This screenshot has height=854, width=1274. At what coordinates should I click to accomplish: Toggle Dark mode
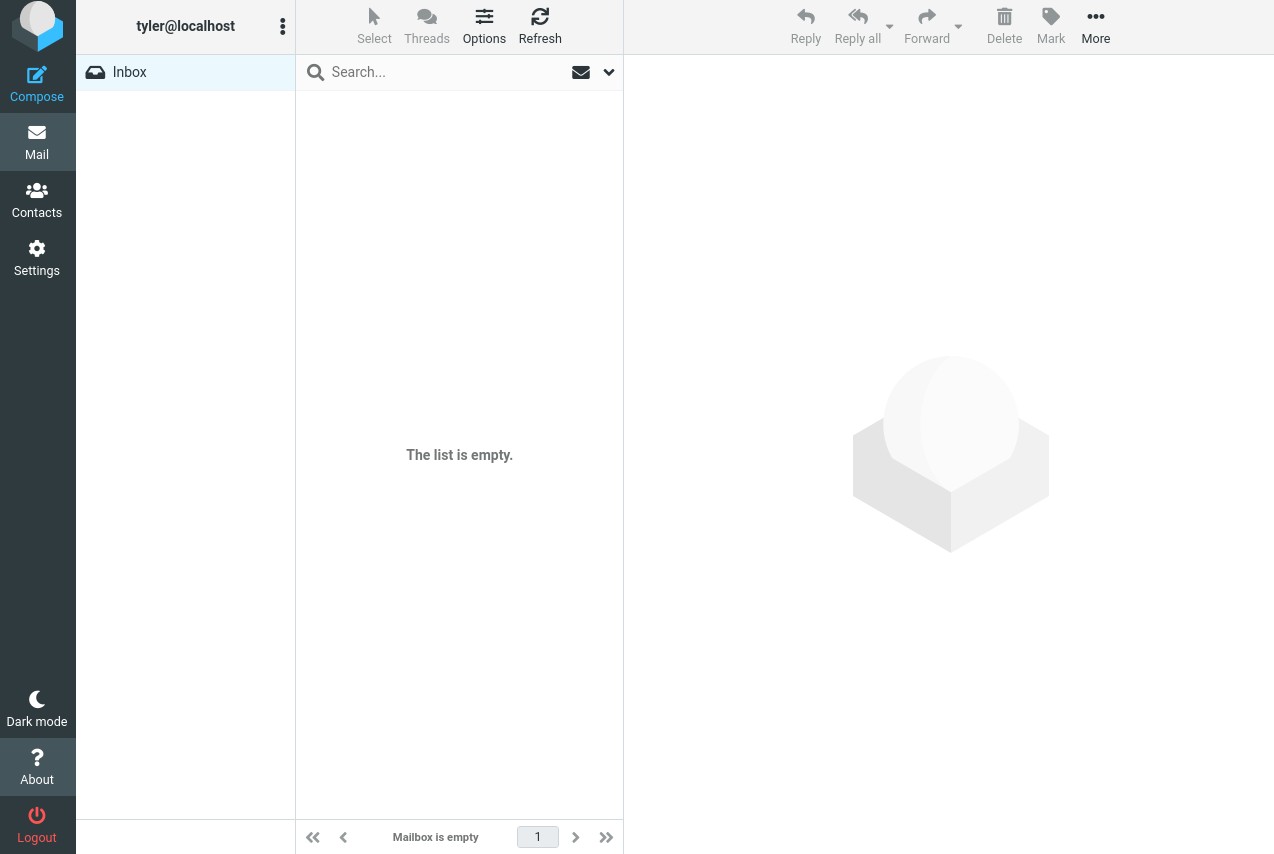pos(37,700)
